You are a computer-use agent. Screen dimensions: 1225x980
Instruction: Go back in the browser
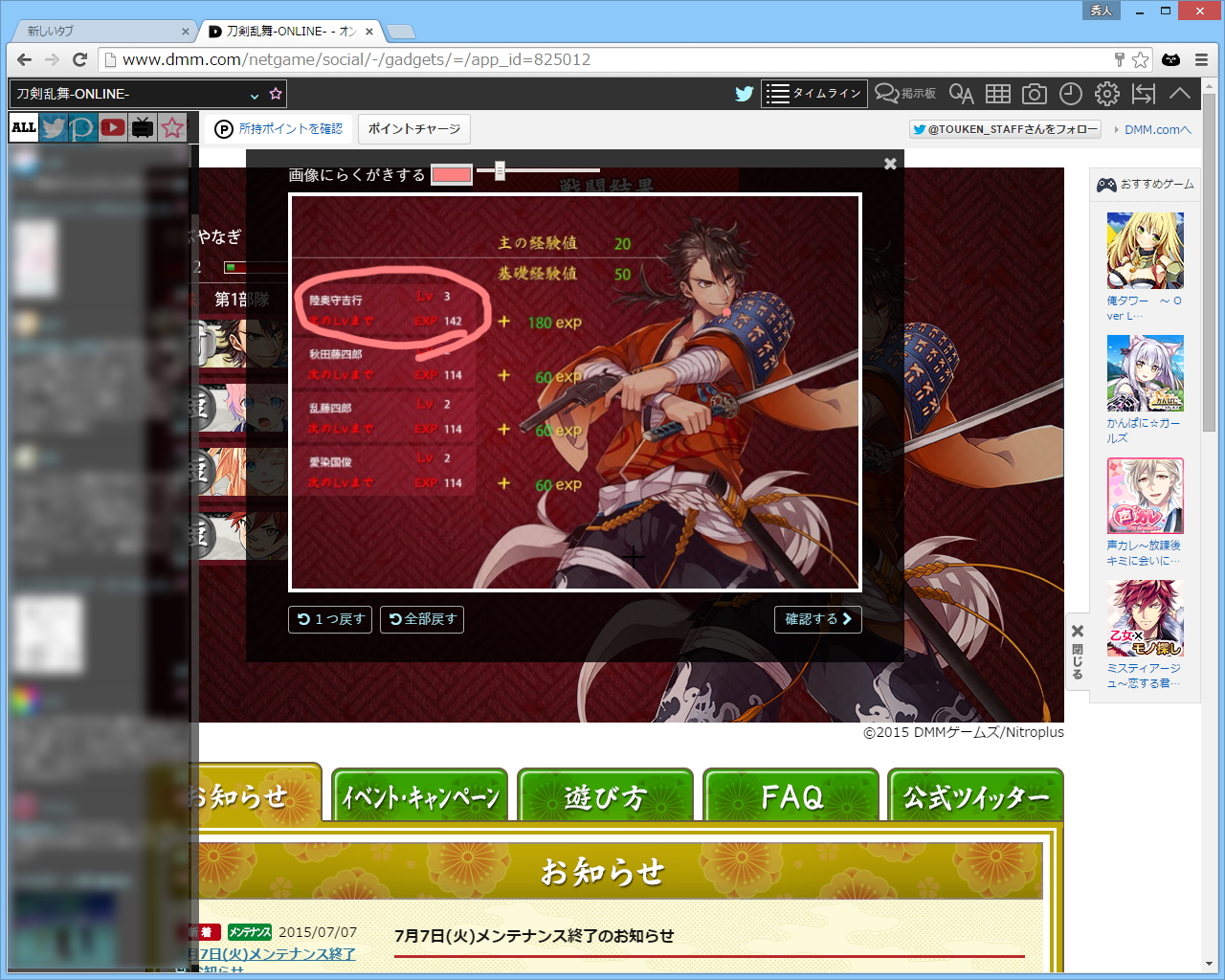pyautogui.click(x=24, y=59)
